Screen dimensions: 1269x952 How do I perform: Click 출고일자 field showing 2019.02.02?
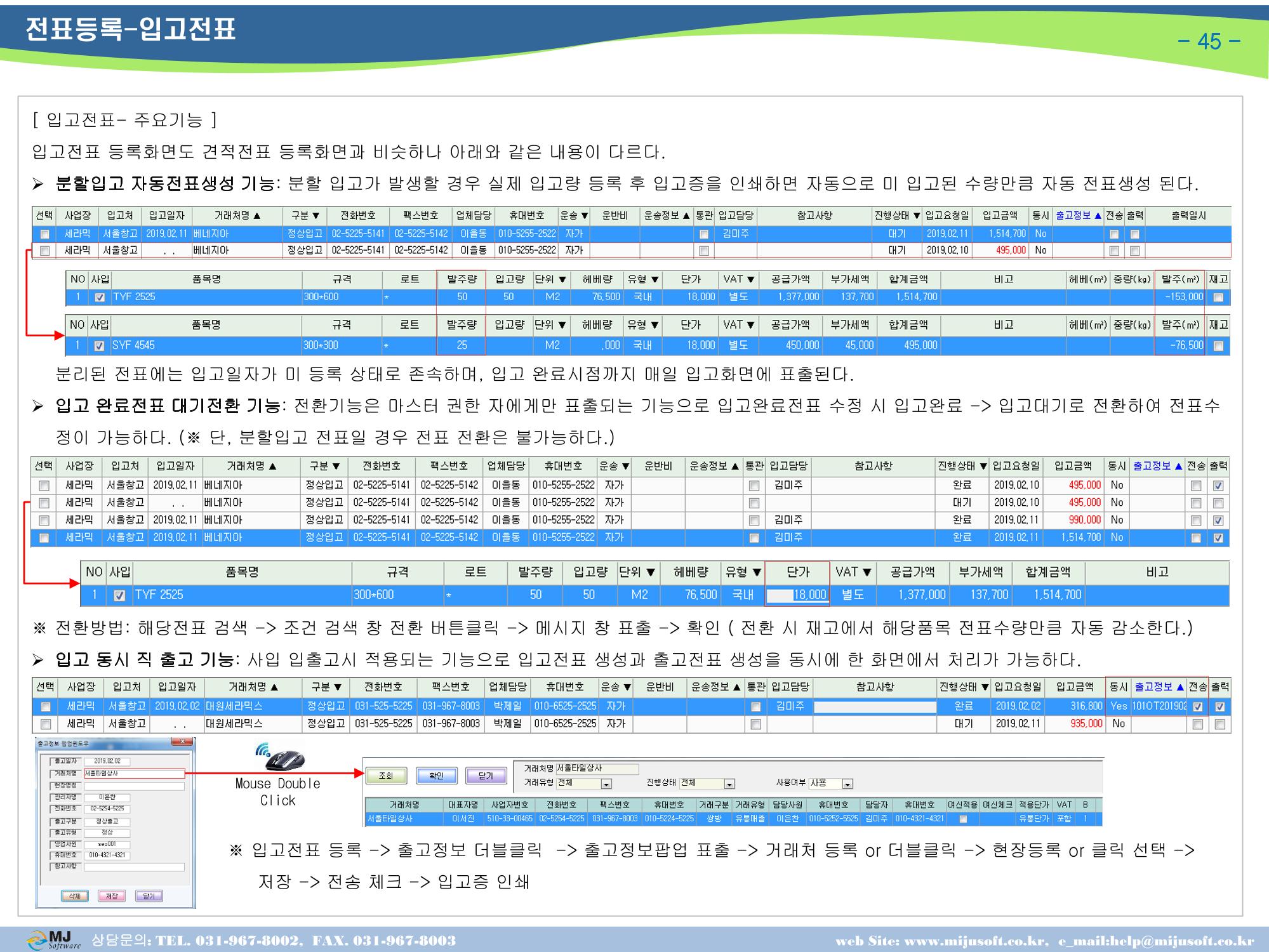[x=107, y=761]
